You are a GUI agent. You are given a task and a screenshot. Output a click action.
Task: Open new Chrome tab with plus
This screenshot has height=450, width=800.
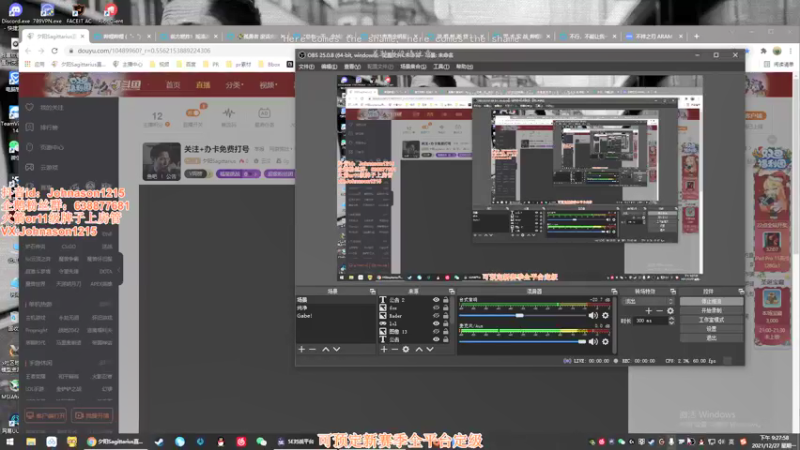pos(696,36)
